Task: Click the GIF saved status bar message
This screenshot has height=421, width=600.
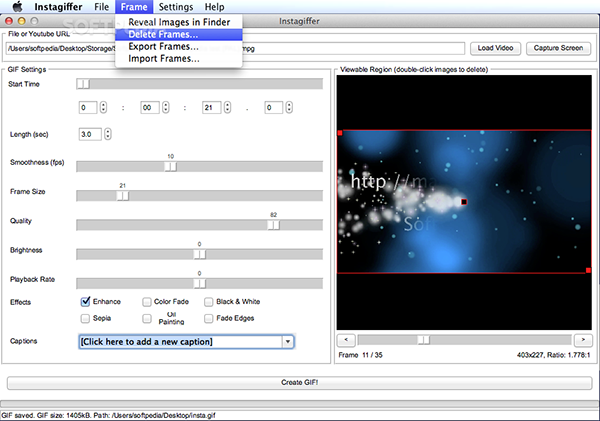Action: point(108,416)
